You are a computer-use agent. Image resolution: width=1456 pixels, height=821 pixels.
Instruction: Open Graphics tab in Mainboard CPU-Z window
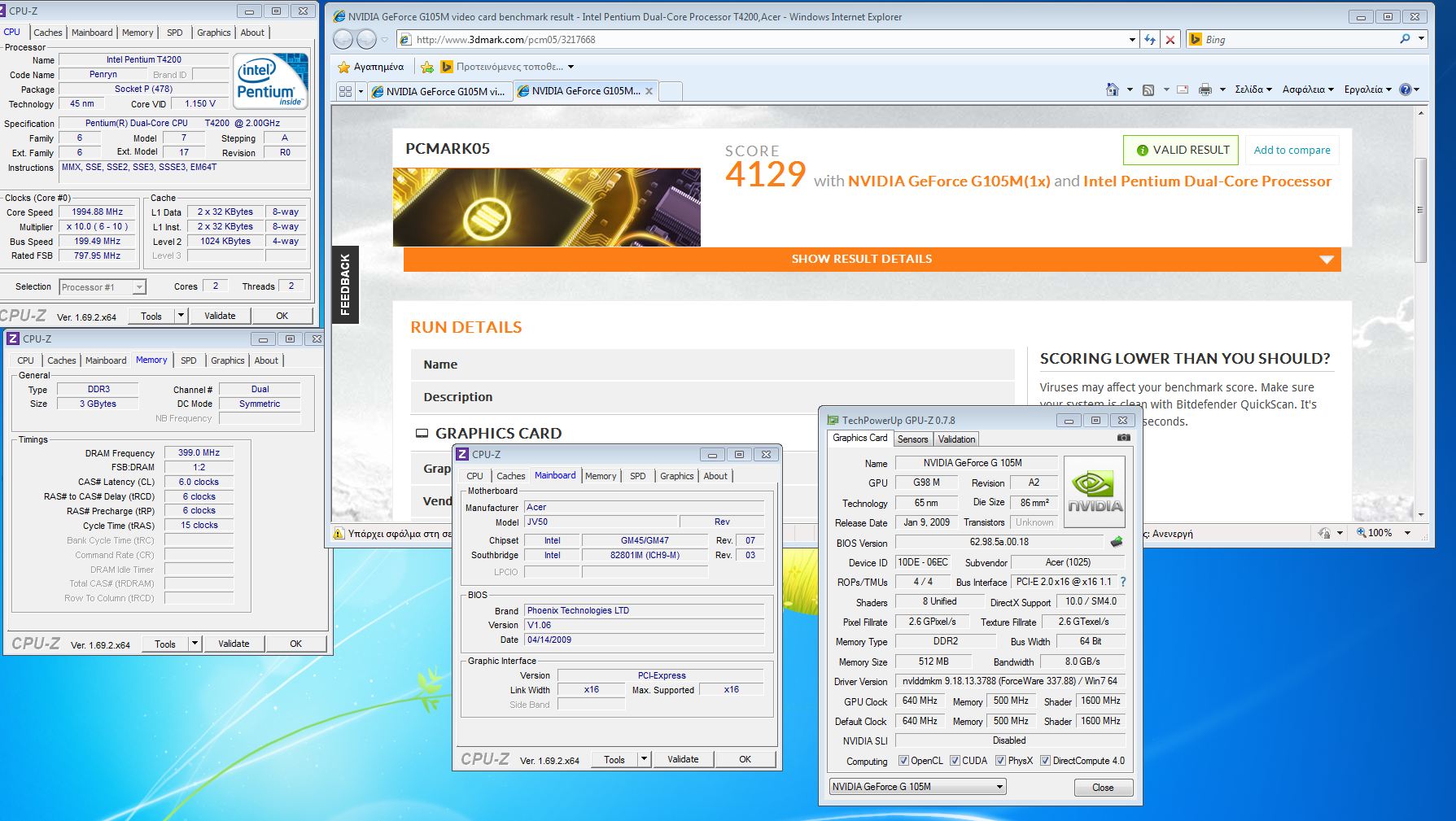pyautogui.click(x=677, y=476)
